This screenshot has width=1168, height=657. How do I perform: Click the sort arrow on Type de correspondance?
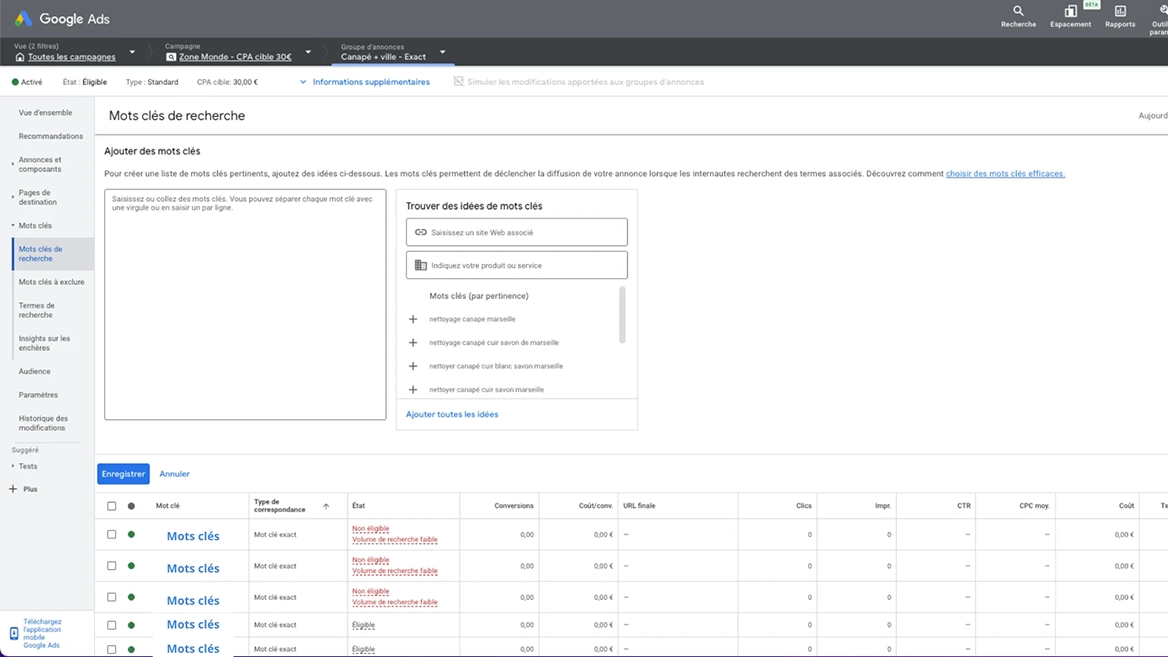pos(326,507)
